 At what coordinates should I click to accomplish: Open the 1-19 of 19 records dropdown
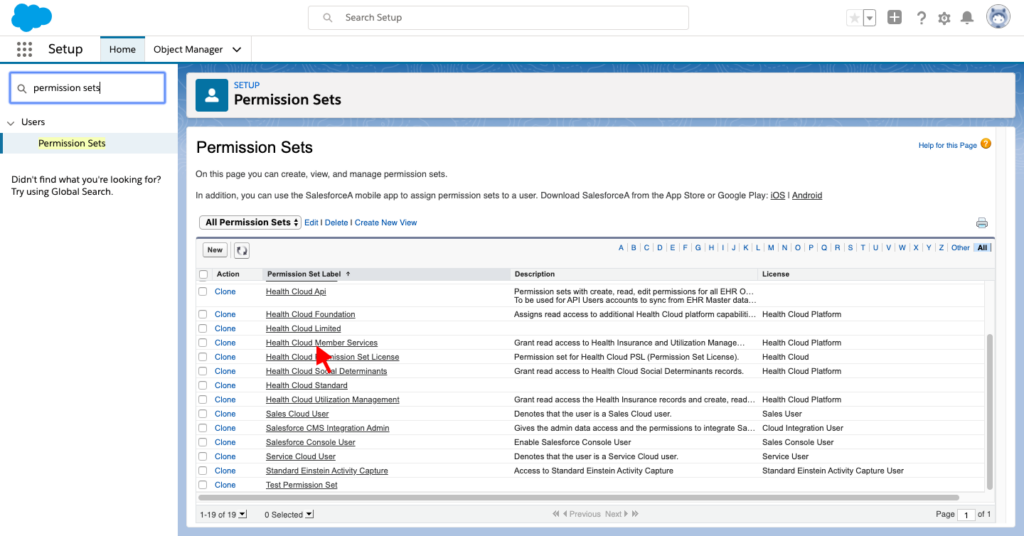223,514
